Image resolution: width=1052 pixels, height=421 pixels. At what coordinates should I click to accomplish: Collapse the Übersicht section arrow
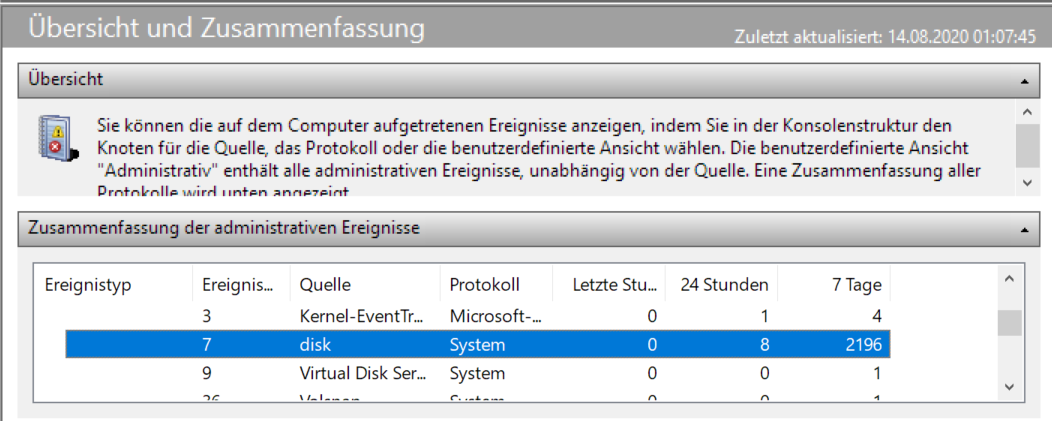click(1023, 79)
